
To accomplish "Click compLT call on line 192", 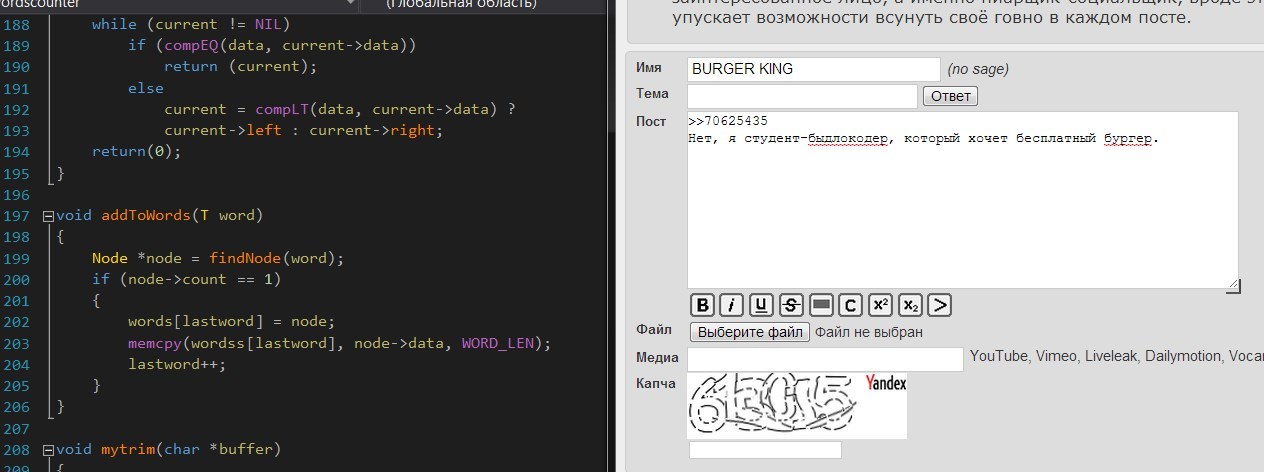I will click(282, 109).
